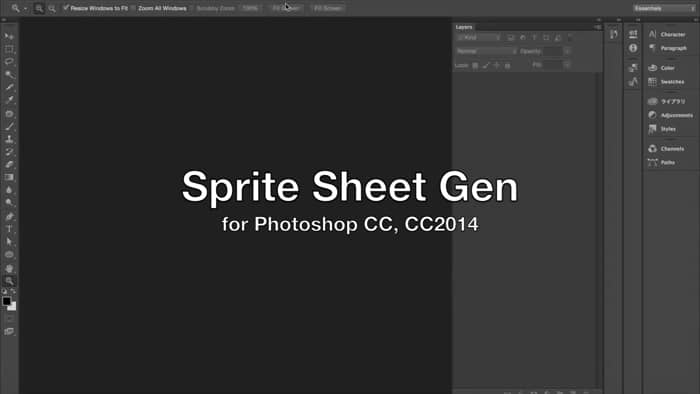This screenshot has width=700, height=394.
Task: Toggle lock position in Layers panel
Action: 496,66
